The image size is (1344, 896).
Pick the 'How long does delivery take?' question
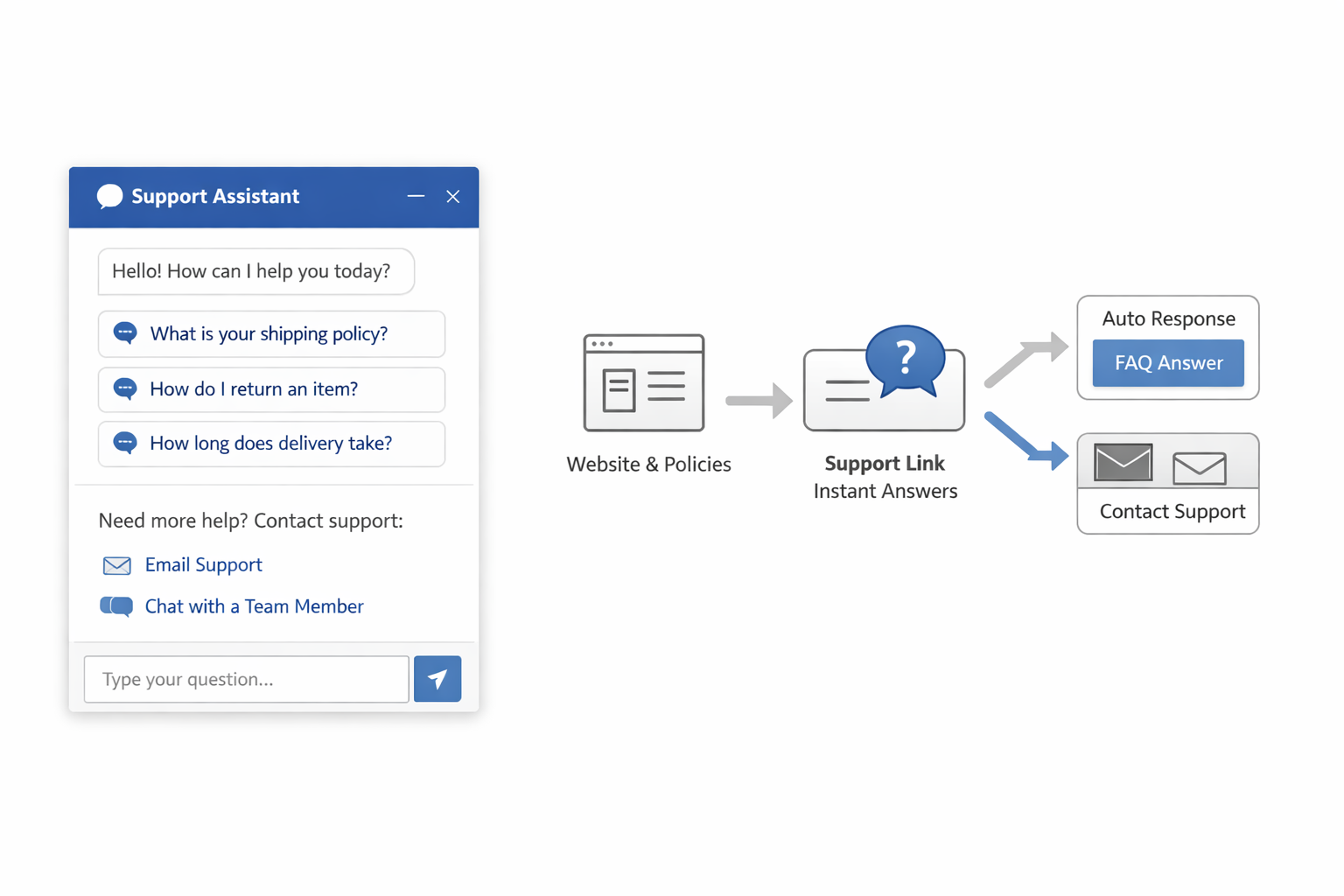(x=270, y=443)
